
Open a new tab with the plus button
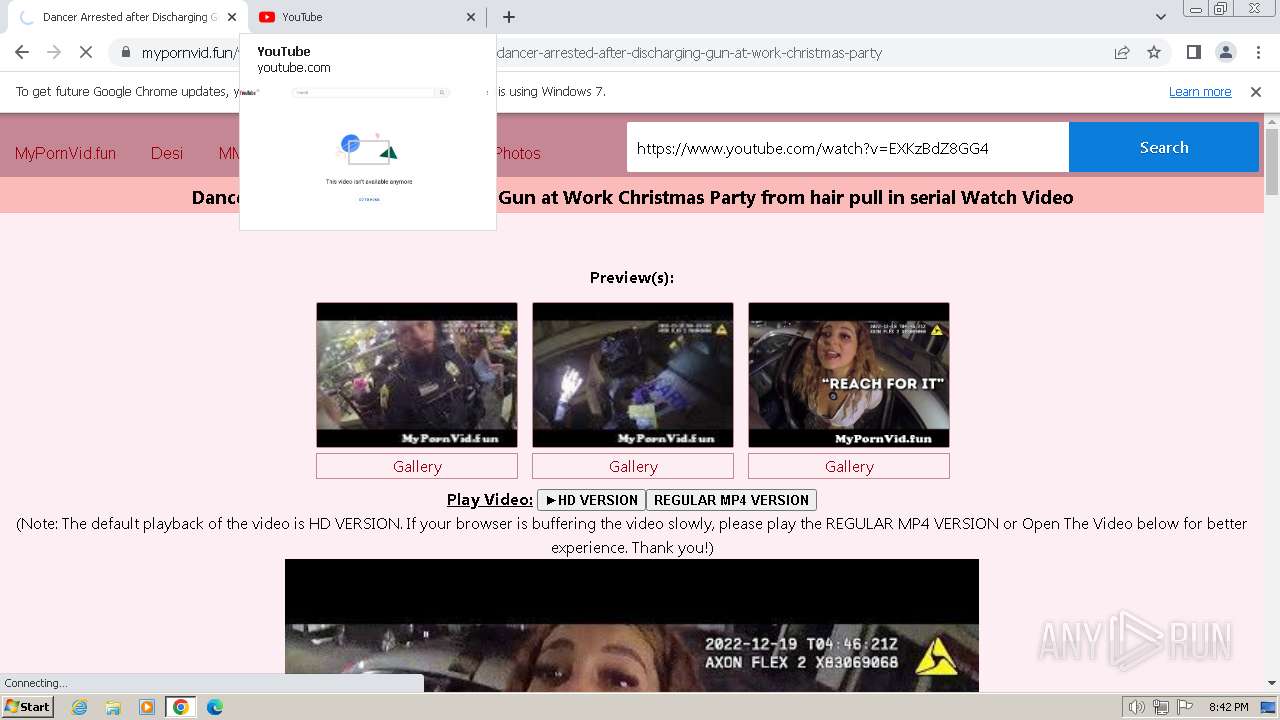pyautogui.click(x=509, y=17)
